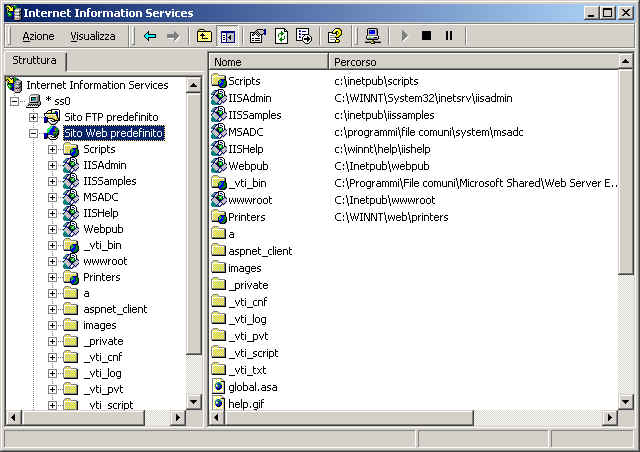Expand the MSADC tree node
Screen dimensions: 640x452
(x=52, y=197)
